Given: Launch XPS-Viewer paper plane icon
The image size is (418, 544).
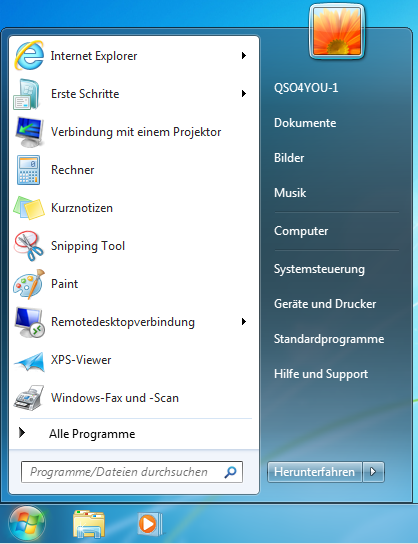Looking at the screenshot, I should click(29, 361).
